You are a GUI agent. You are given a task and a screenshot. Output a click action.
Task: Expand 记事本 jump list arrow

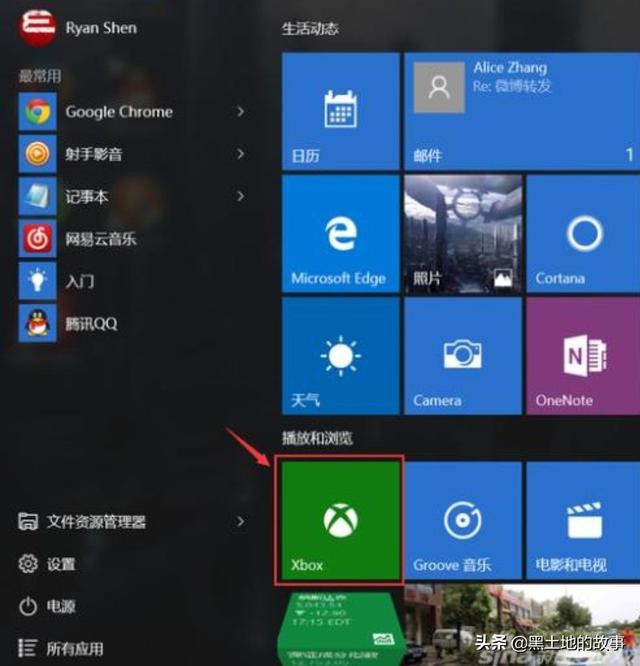tap(240, 196)
